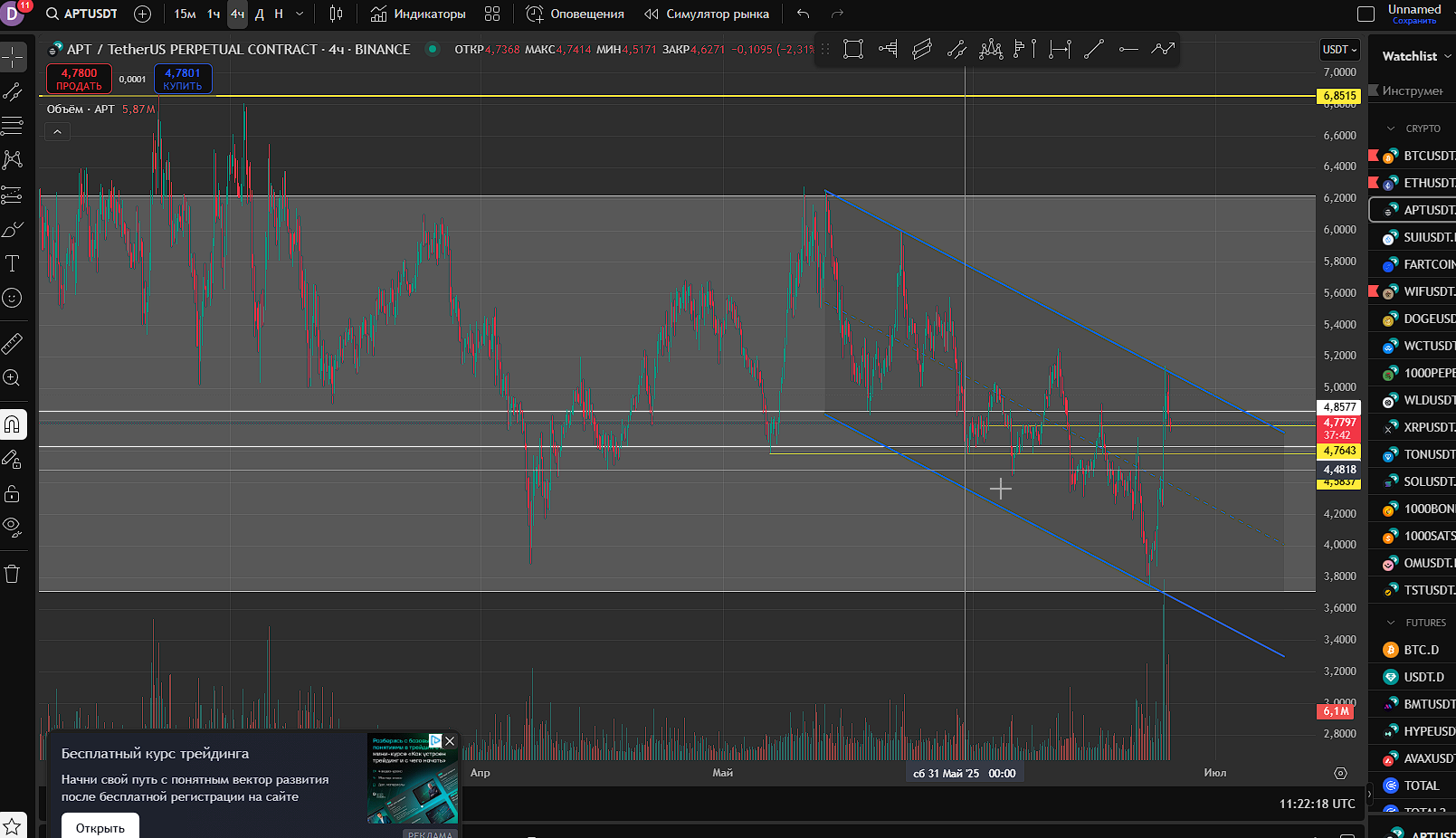Redo the chart action
1456x838 pixels.
click(x=837, y=14)
